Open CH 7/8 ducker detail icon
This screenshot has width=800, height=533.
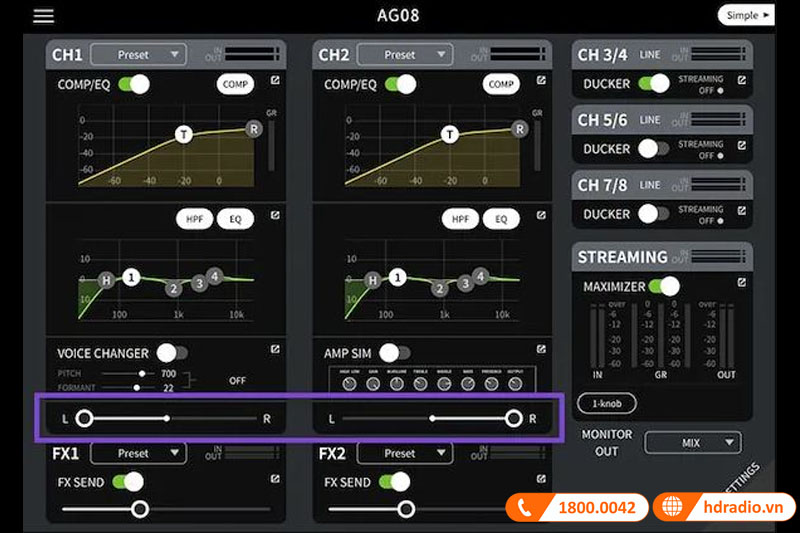click(742, 211)
